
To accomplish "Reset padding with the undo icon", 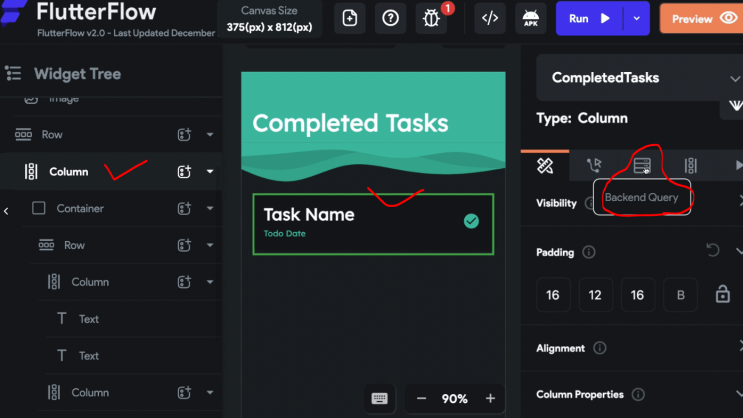I will (713, 250).
